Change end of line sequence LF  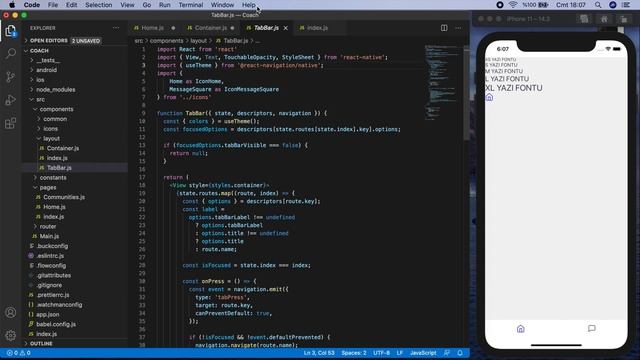click(x=400, y=353)
